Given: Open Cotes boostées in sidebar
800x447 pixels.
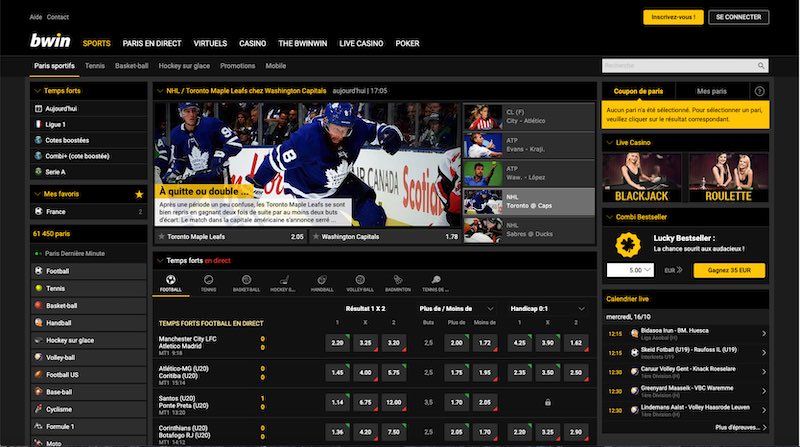Looking at the screenshot, I should pos(89,140).
